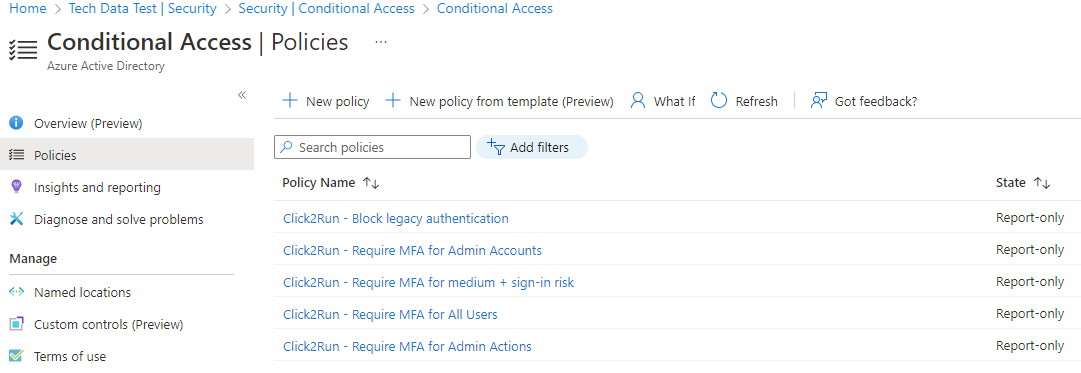
Task: Click Diagnose and solve problems wrench icon
Action: pos(16,219)
